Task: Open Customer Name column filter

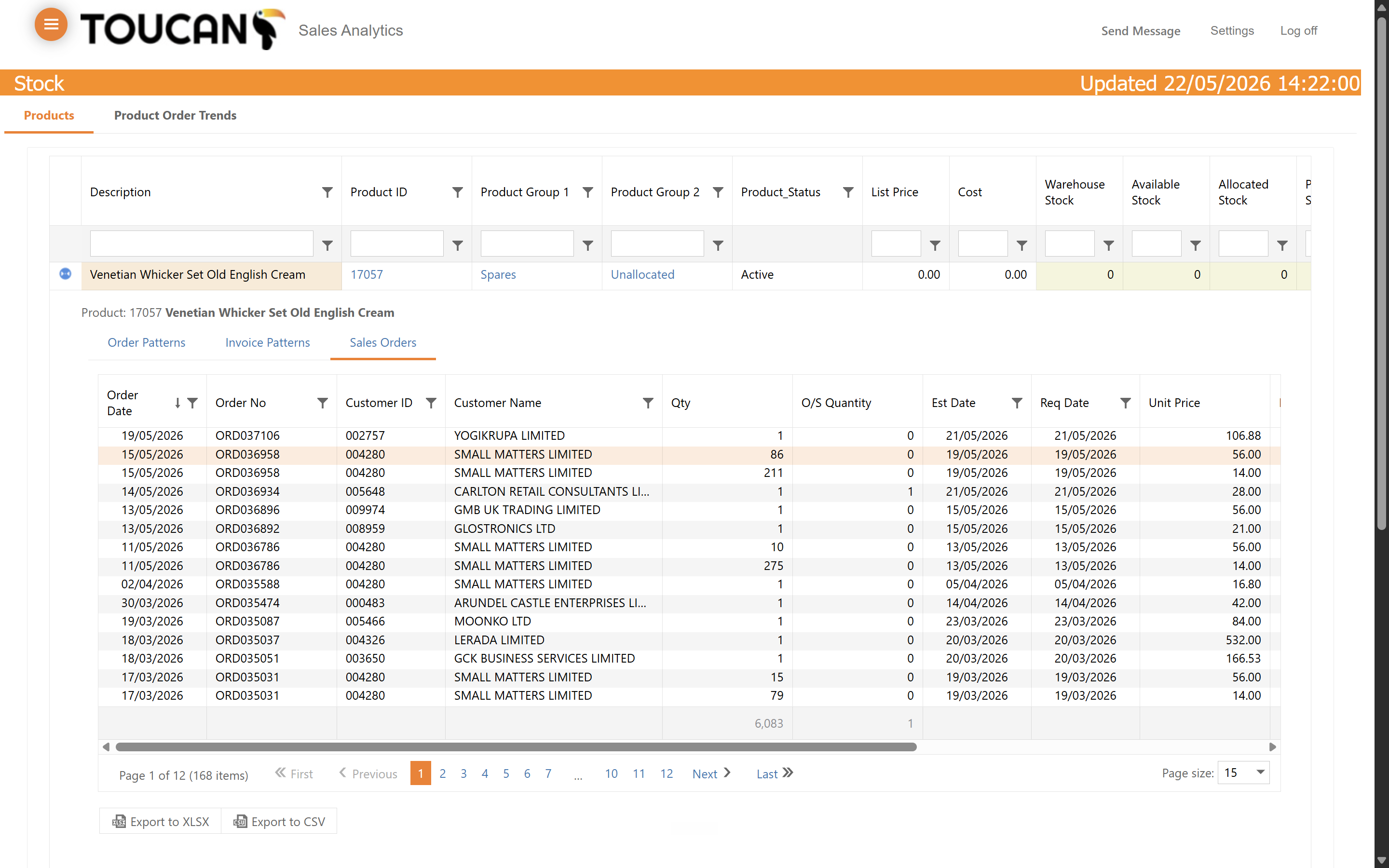Action: coord(648,403)
